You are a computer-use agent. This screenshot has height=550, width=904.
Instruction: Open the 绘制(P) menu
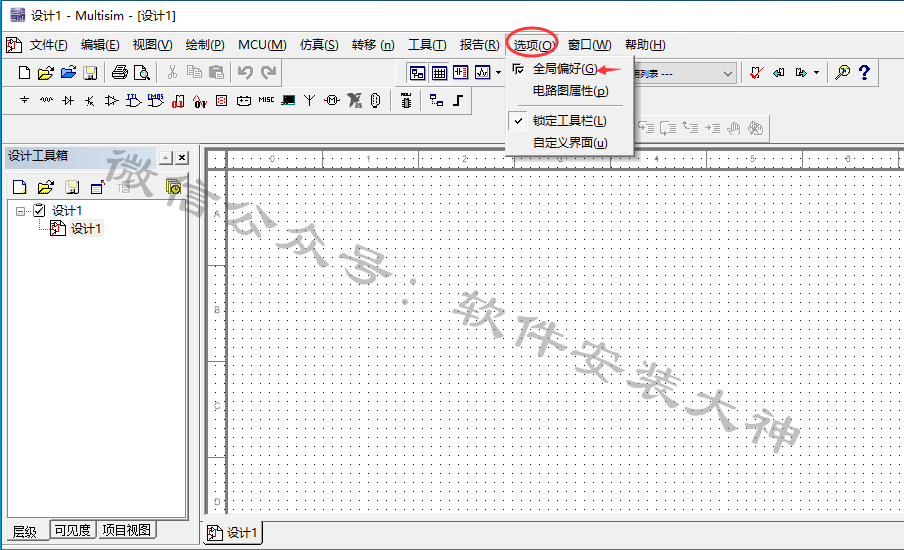(205, 45)
